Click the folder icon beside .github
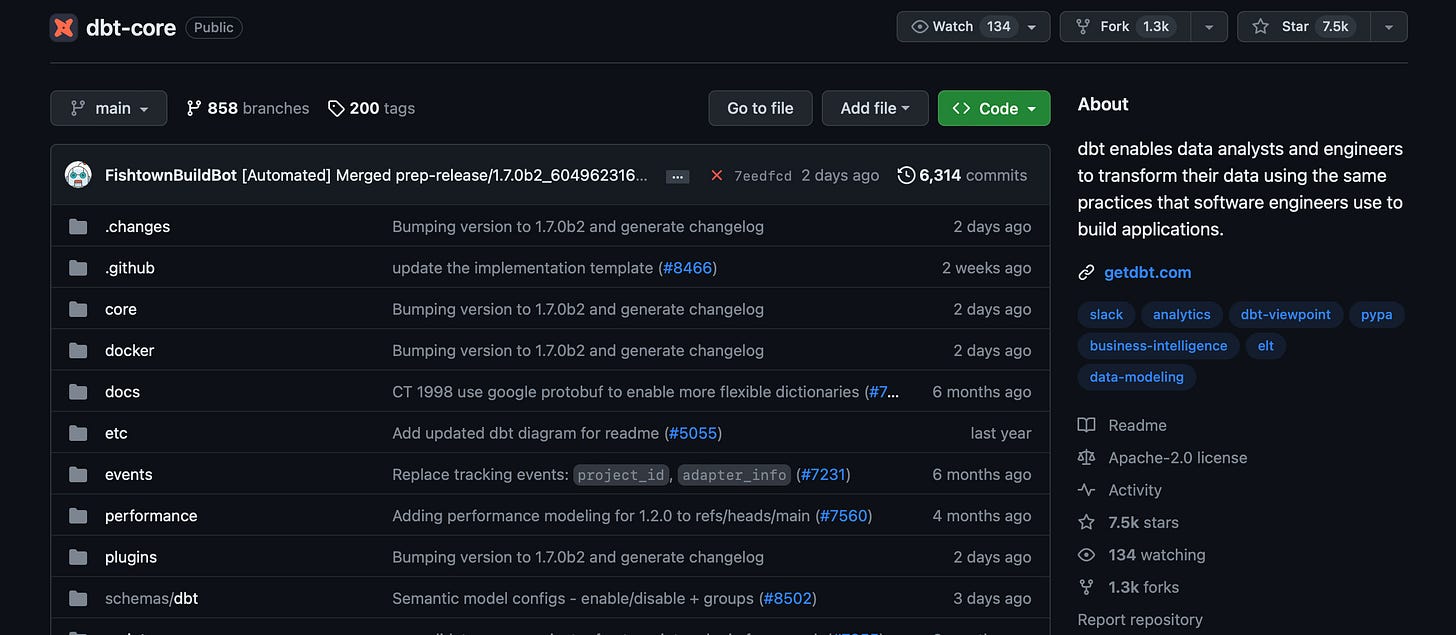The width and height of the screenshot is (1456, 635). coord(78,268)
